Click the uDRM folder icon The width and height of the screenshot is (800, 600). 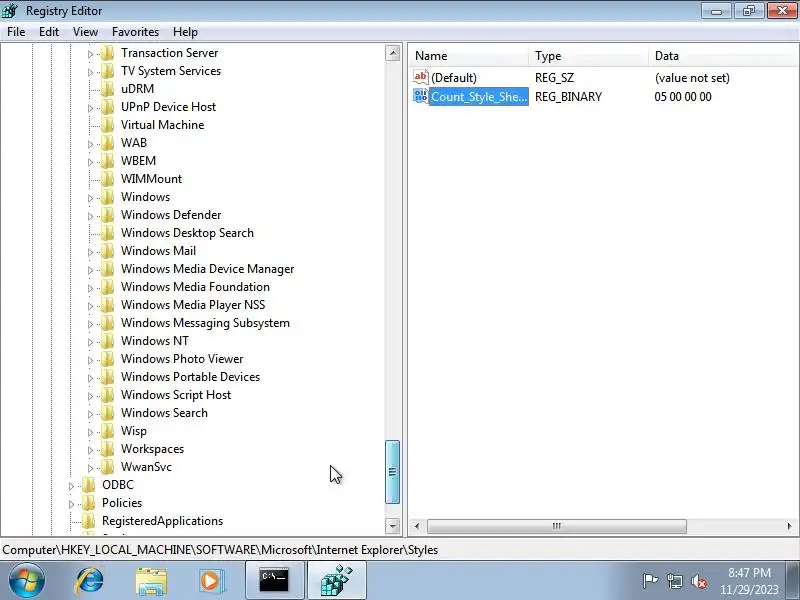[107, 89]
